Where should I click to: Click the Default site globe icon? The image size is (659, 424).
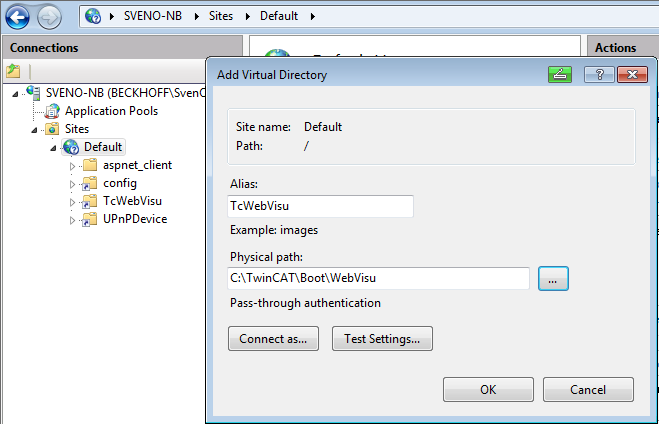[71, 147]
